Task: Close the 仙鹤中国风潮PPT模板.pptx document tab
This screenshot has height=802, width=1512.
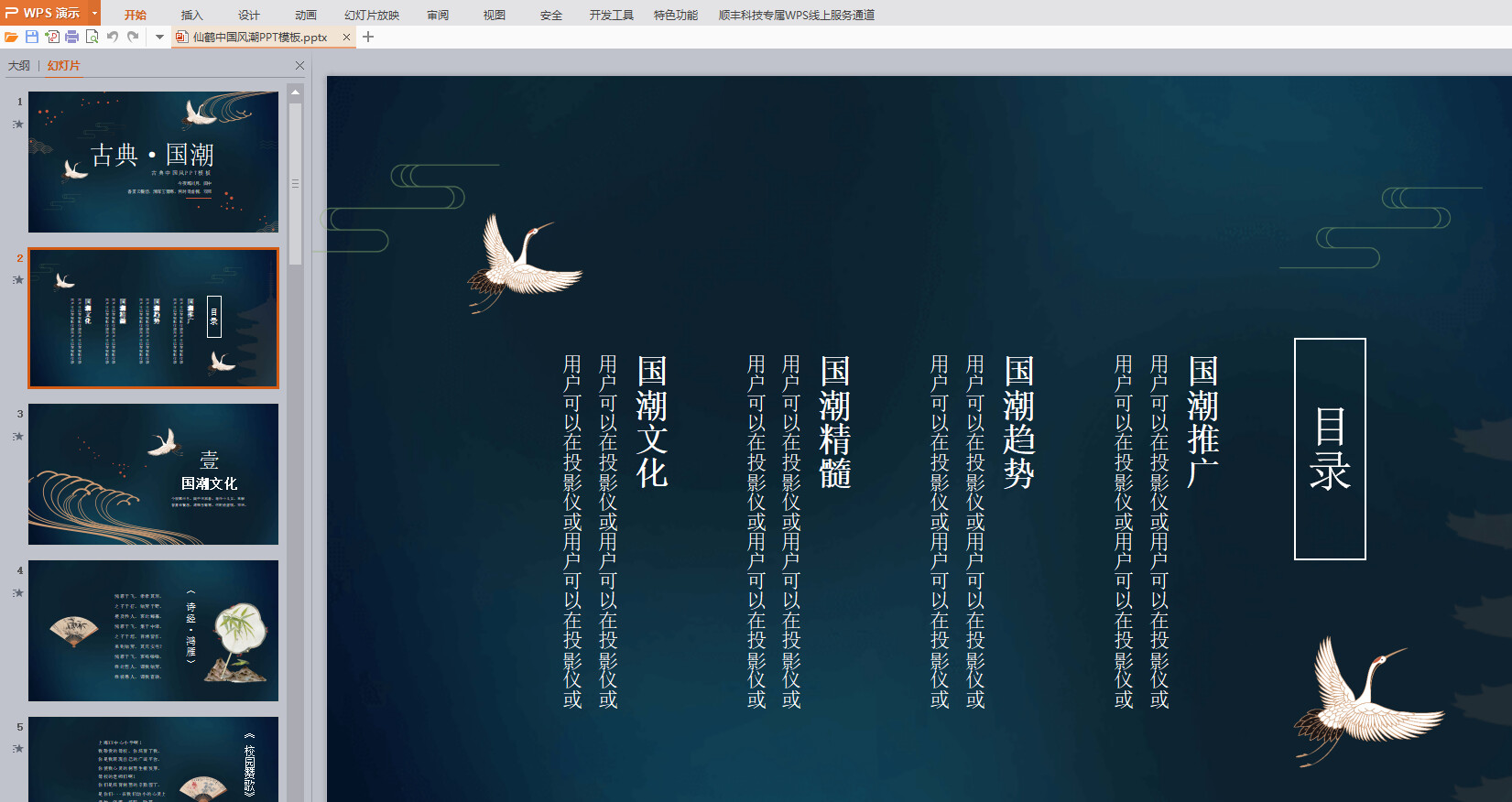Action: point(346,37)
